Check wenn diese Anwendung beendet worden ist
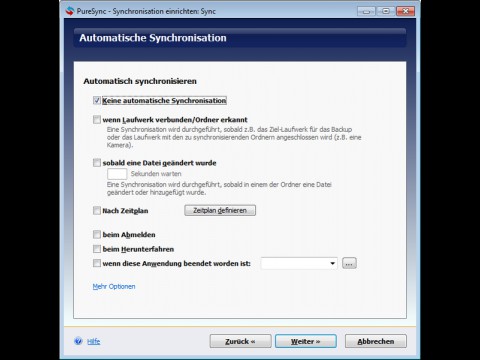Viewport: 480px width, 360px height. tap(97, 263)
